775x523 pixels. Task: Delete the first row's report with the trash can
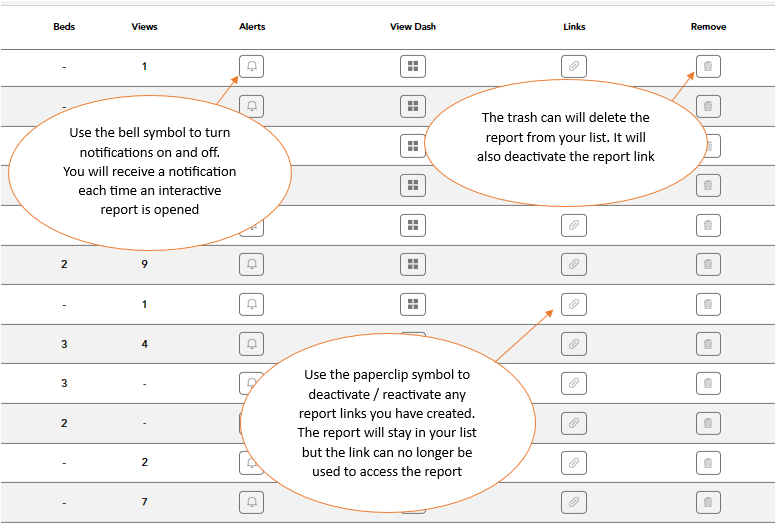(708, 67)
